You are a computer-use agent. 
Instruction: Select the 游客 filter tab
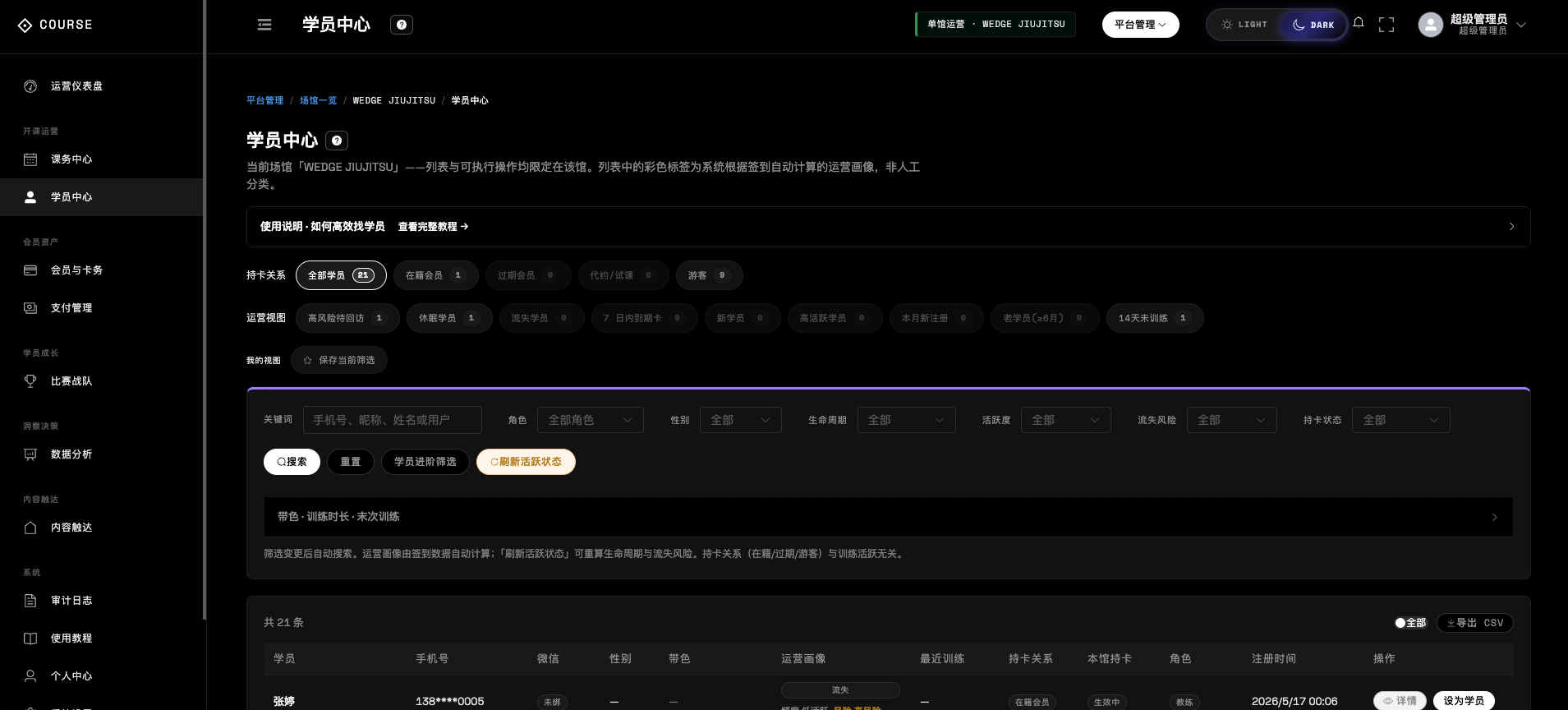click(x=709, y=275)
